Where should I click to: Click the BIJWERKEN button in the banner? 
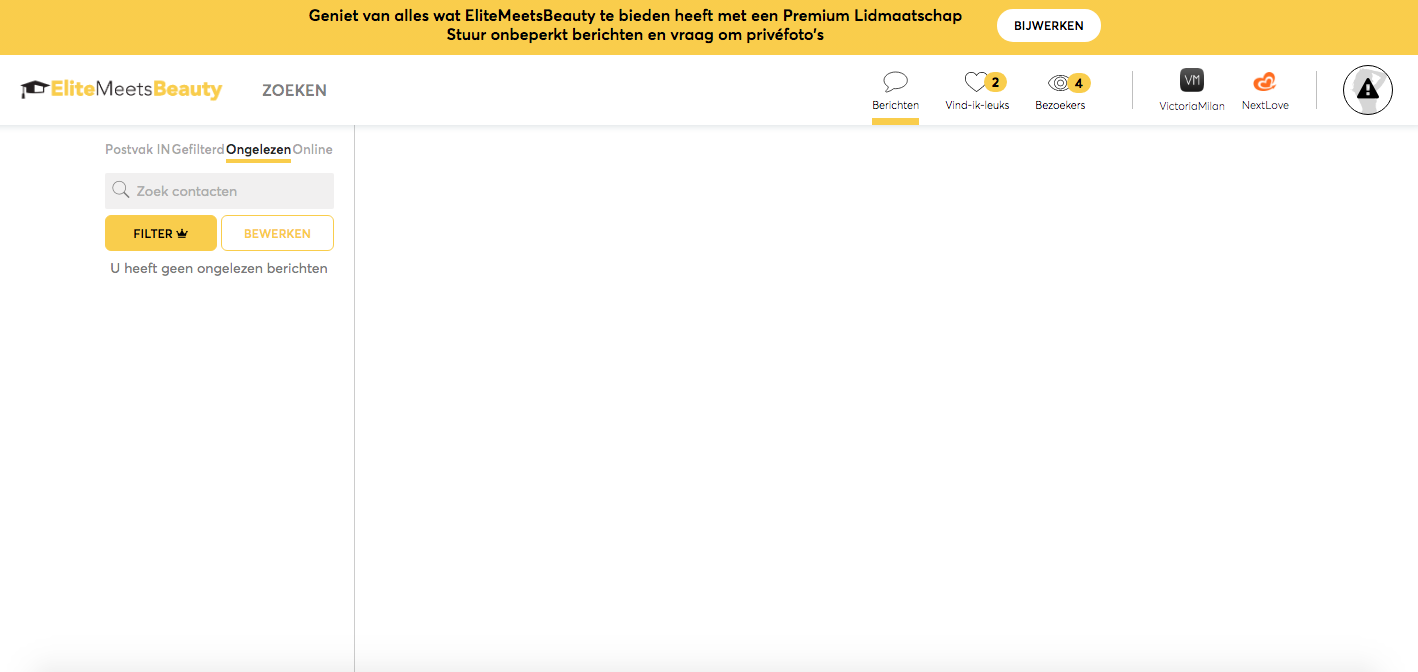pyautogui.click(x=1049, y=26)
